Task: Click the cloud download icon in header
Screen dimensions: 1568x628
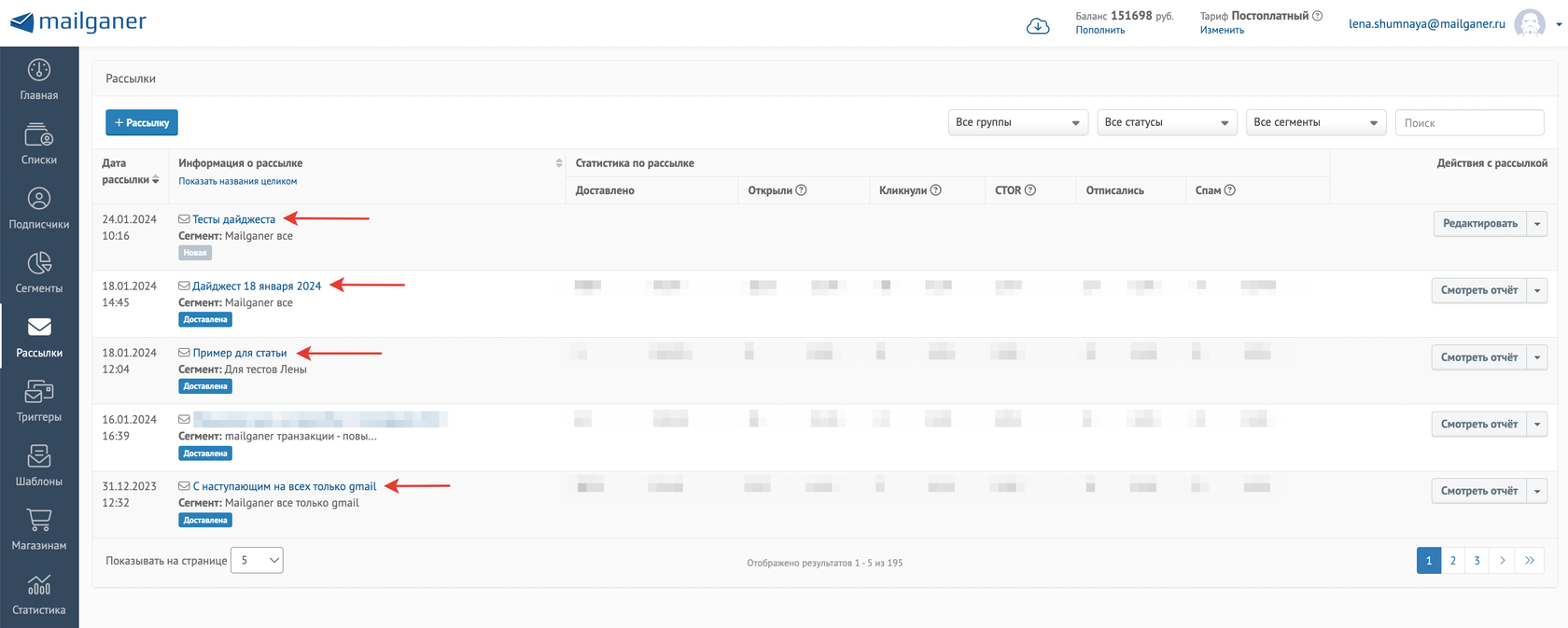Action: 1038,26
